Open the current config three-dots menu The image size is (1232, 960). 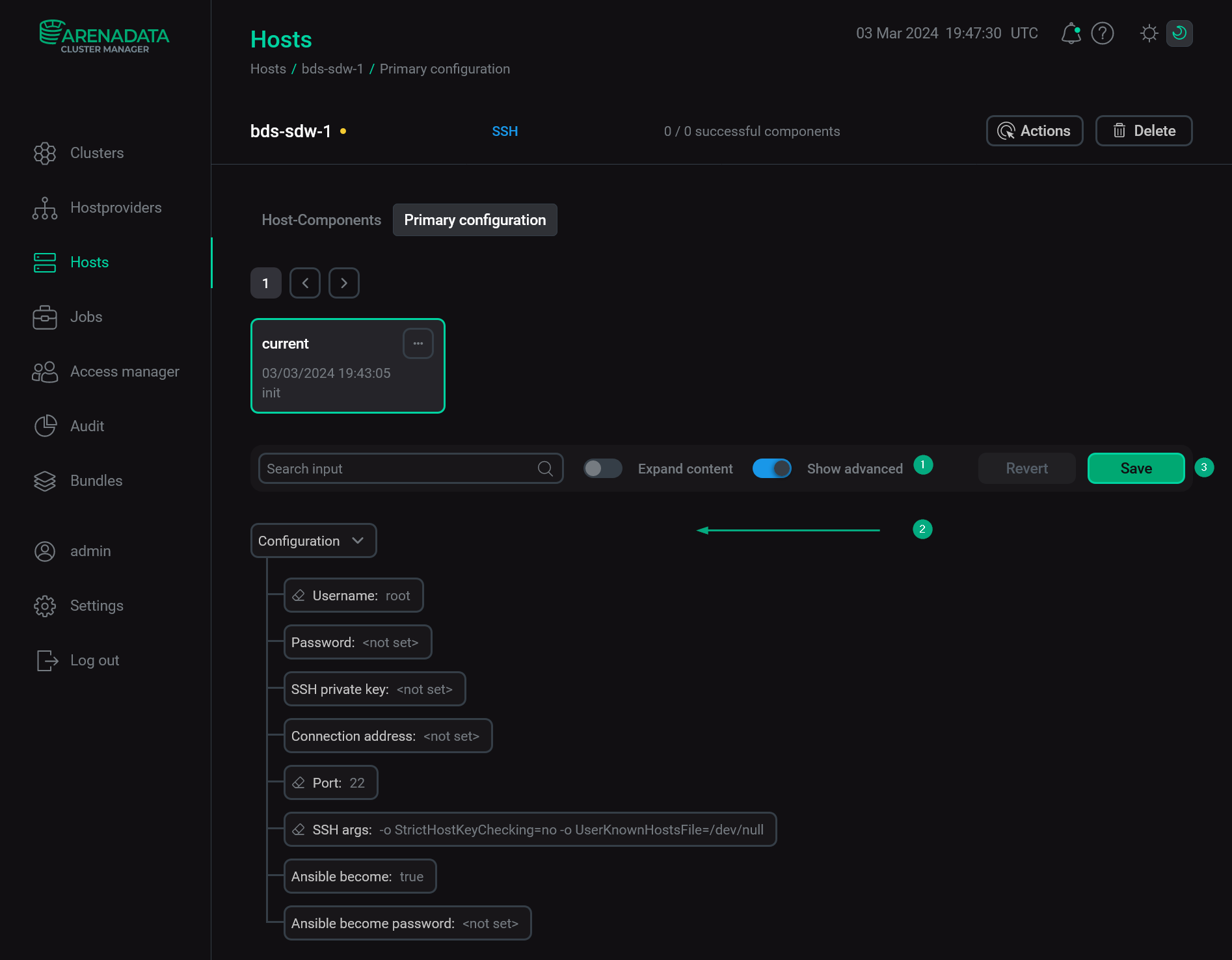click(418, 343)
